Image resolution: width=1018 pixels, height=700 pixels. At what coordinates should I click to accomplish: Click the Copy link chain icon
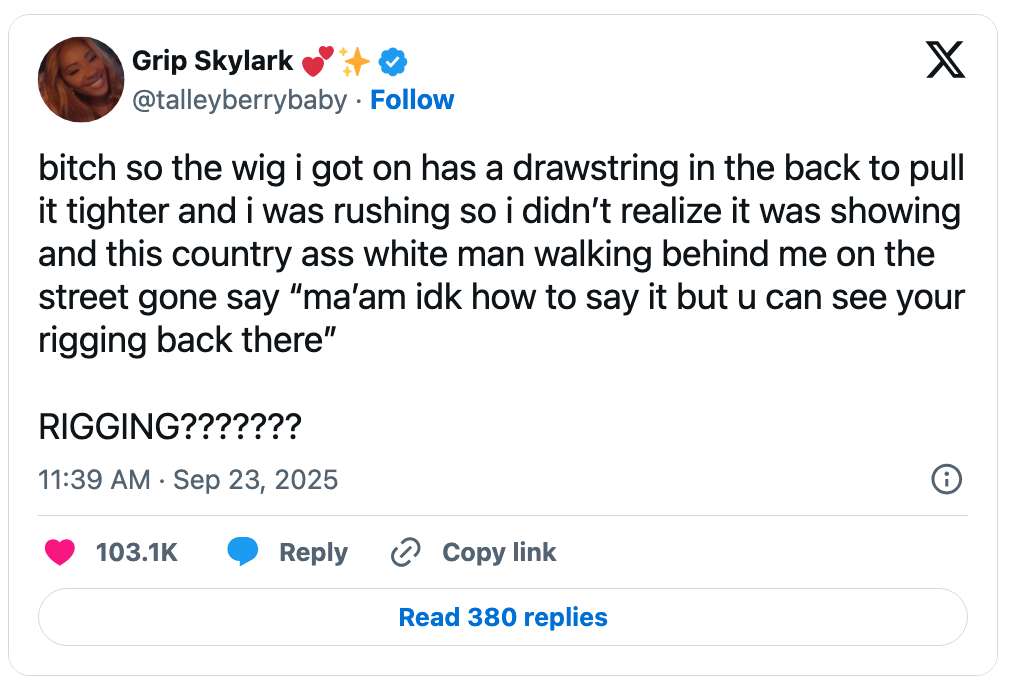(x=405, y=551)
